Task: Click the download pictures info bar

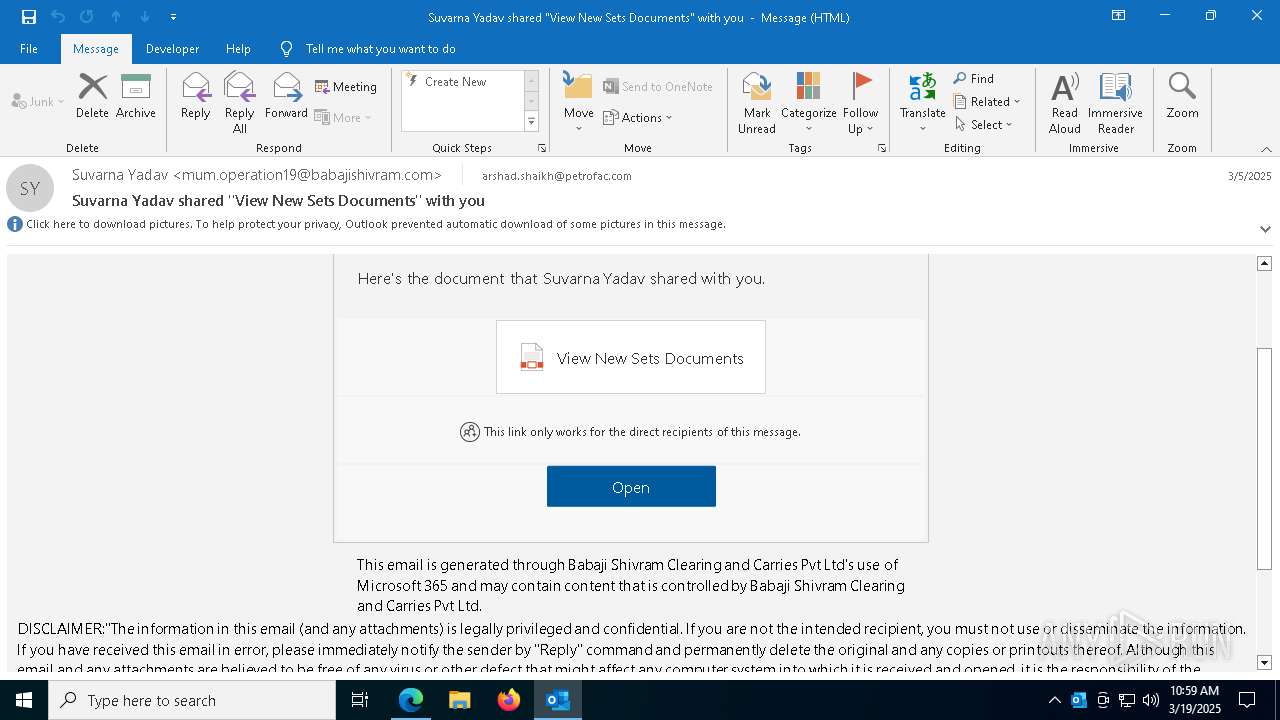Action: point(375,224)
